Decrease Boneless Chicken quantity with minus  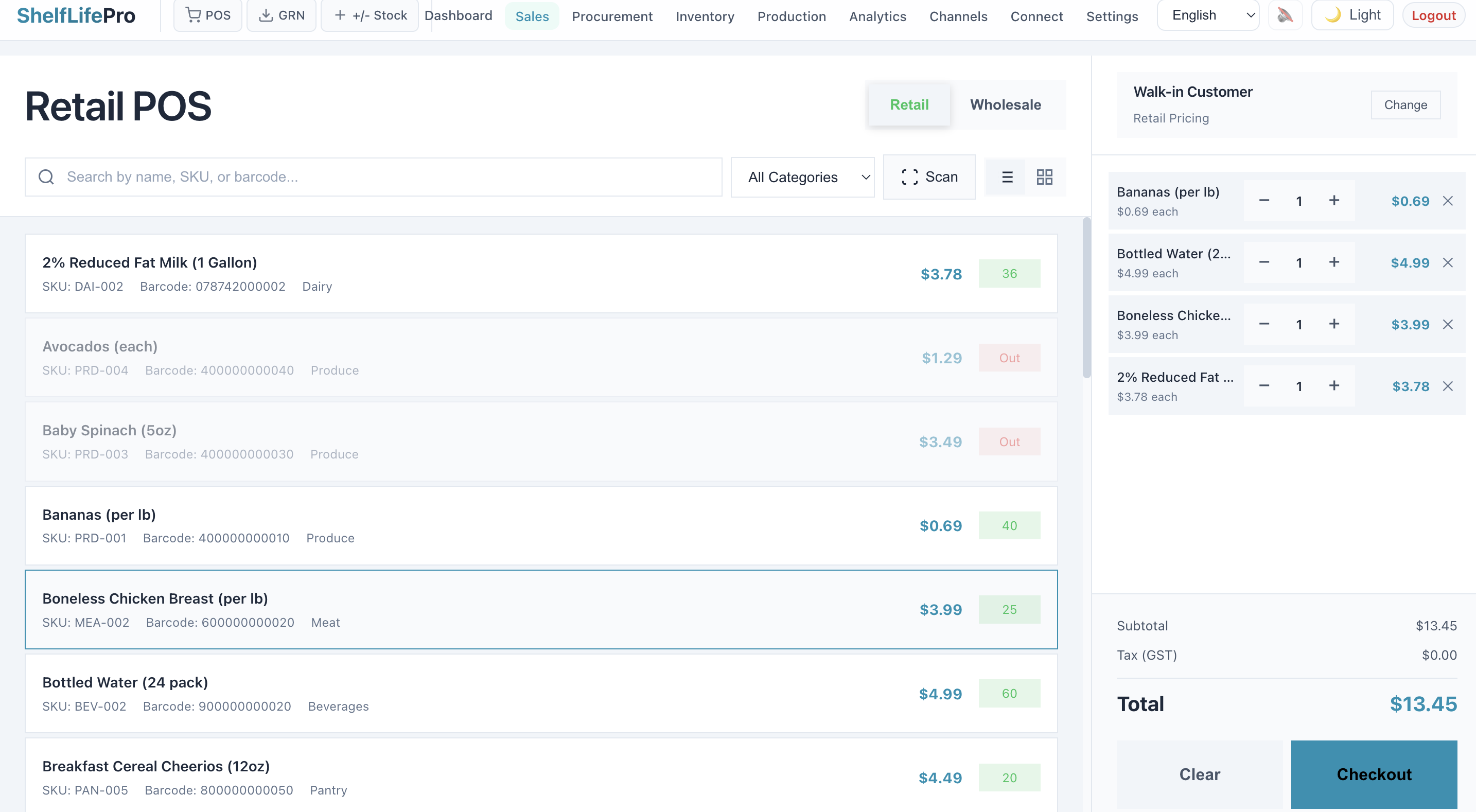(1264, 324)
